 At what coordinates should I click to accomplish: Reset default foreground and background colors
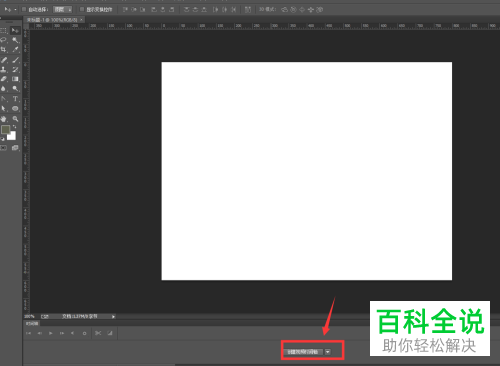pyautogui.click(x=3, y=139)
